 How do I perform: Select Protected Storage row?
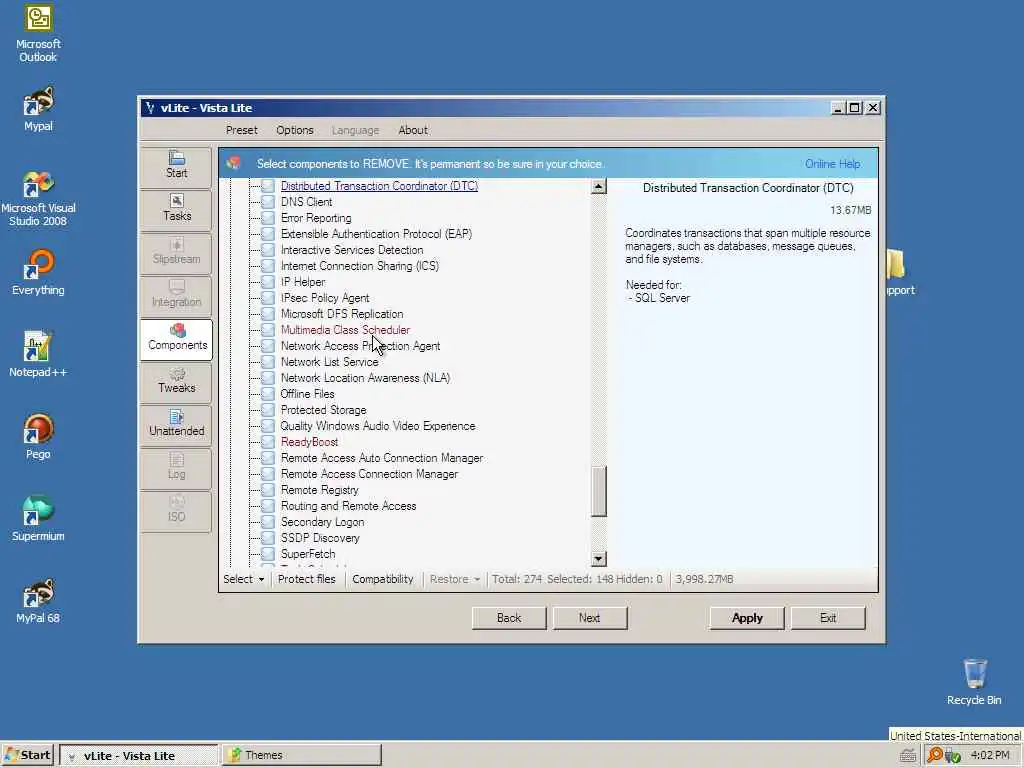323,410
